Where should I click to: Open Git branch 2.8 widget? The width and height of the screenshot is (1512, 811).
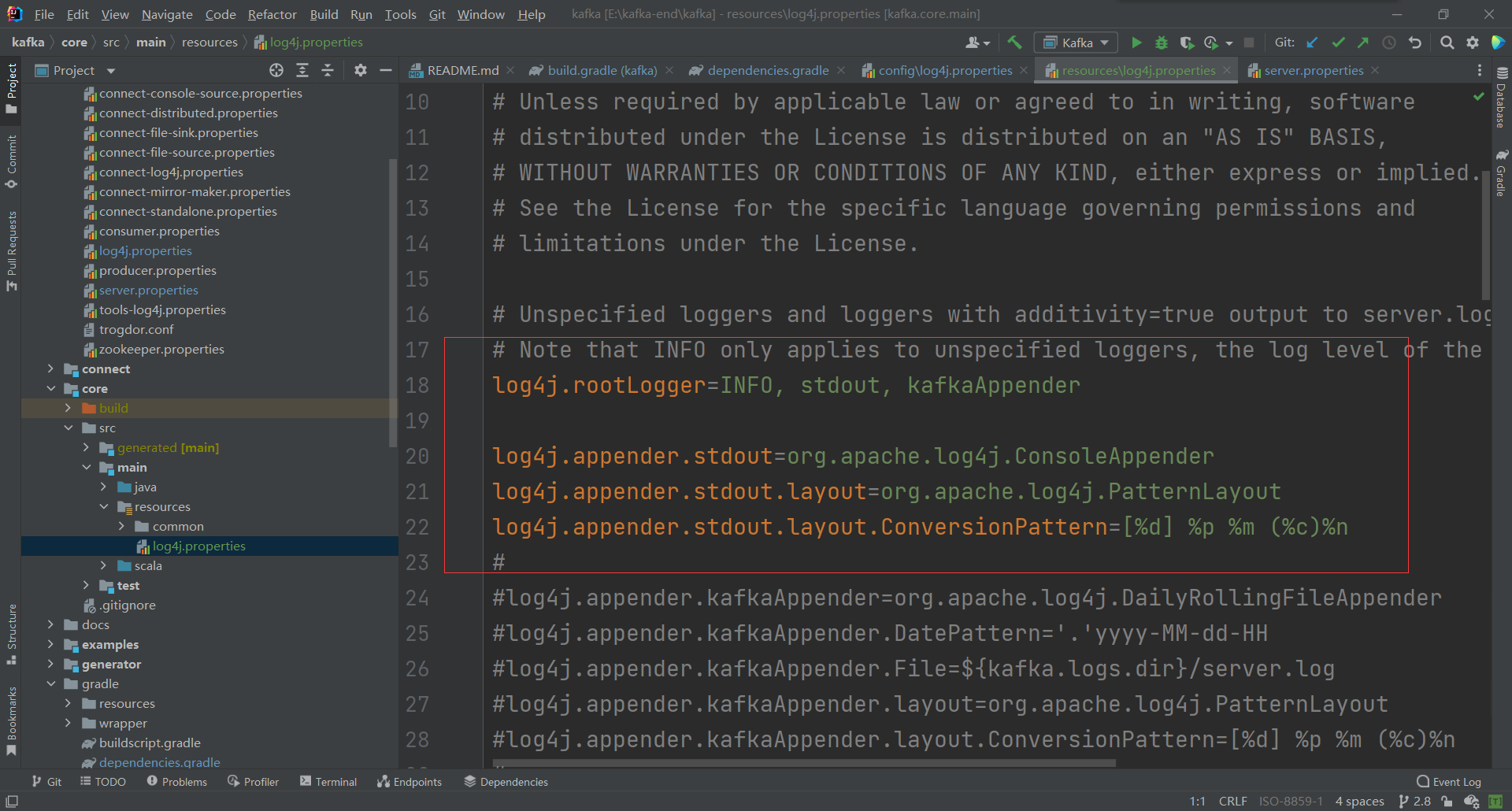(1415, 801)
